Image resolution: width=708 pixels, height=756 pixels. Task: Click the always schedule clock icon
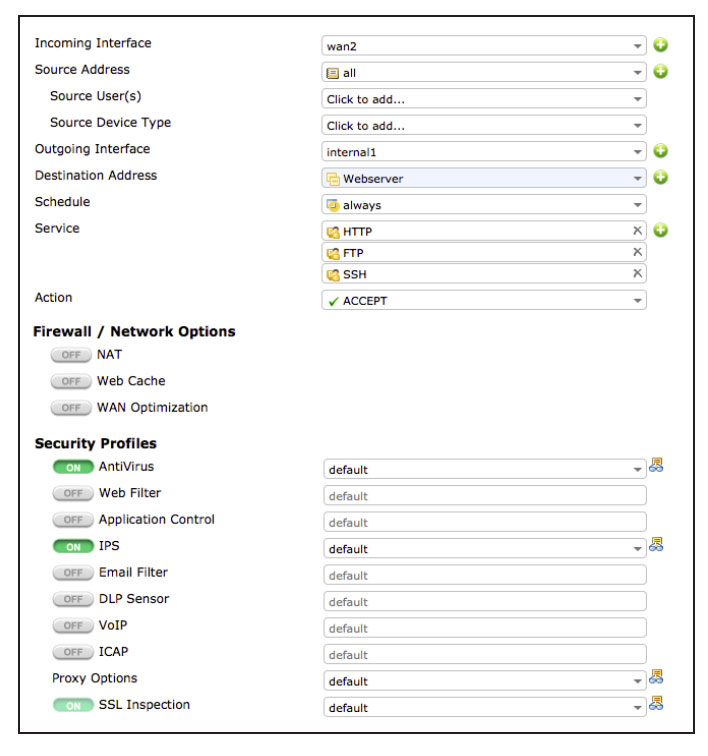coord(333,205)
